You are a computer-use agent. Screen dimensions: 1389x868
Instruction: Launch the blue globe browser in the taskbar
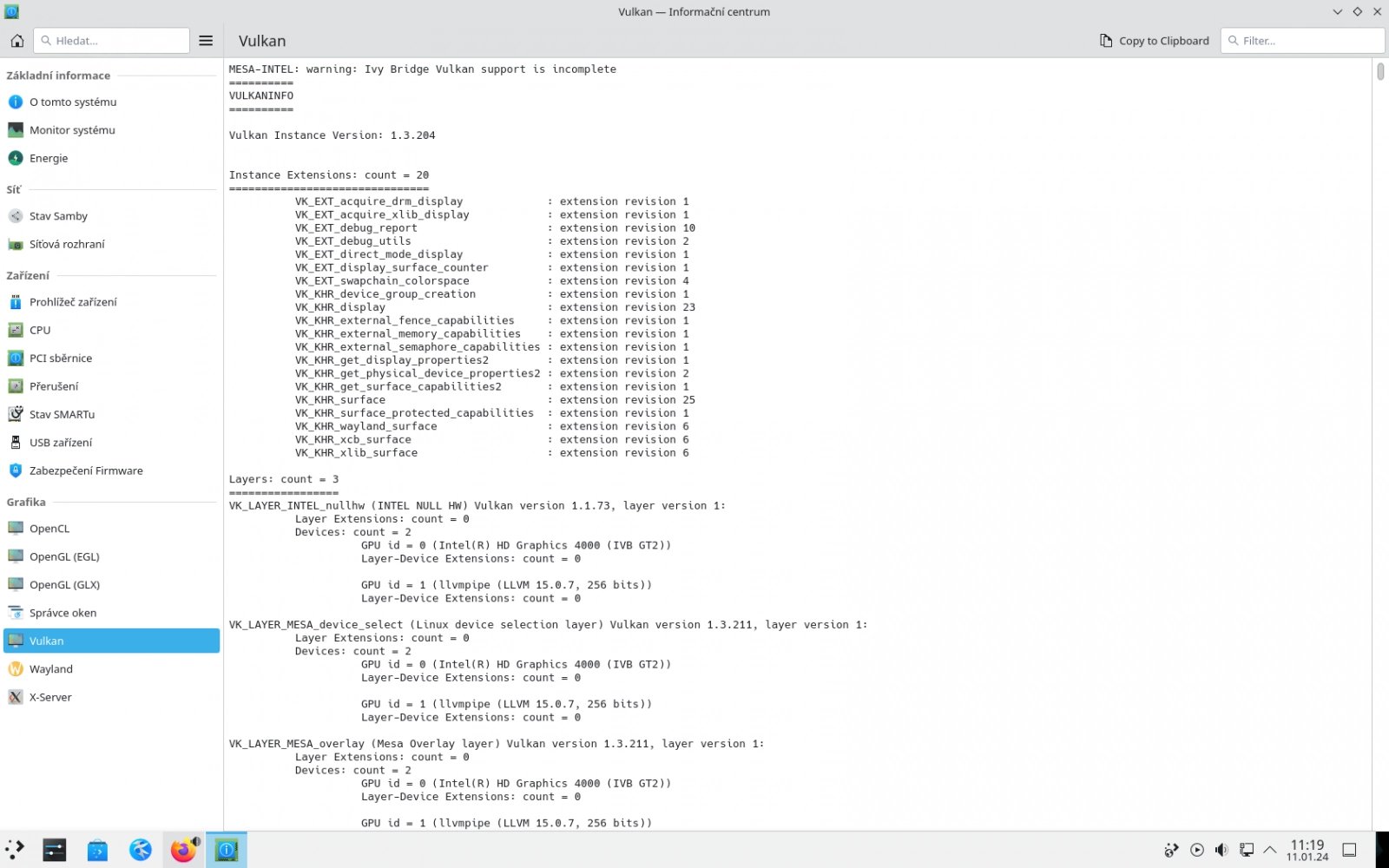pos(140,850)
